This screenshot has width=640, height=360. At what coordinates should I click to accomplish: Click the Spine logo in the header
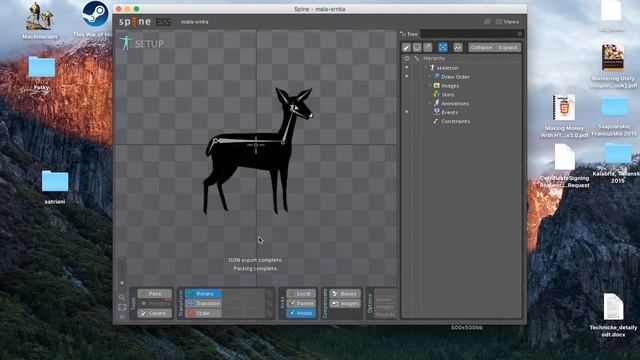(x=135, y=22)
